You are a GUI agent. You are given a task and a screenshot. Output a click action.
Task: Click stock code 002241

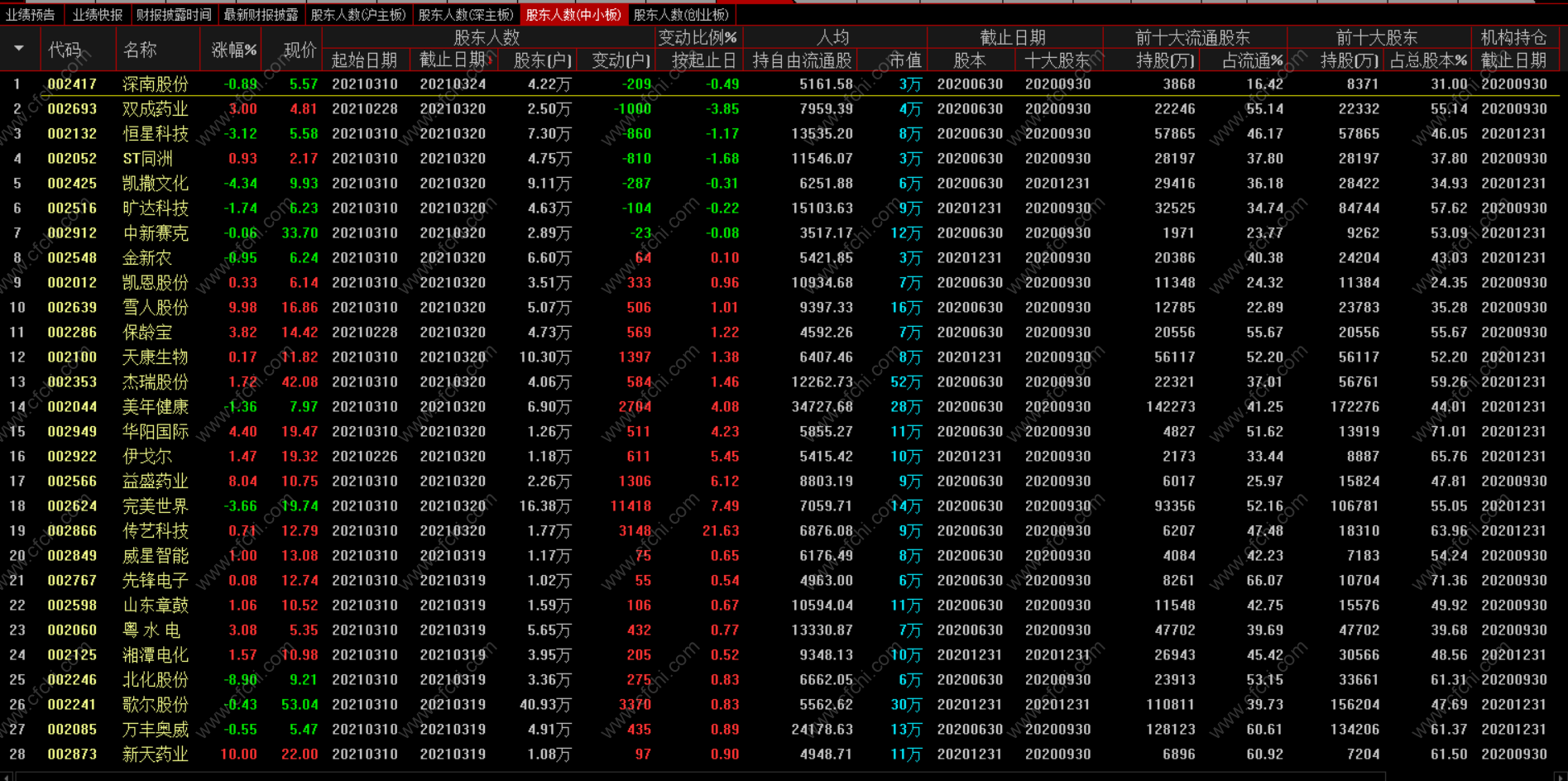click(x=72, y=705)
